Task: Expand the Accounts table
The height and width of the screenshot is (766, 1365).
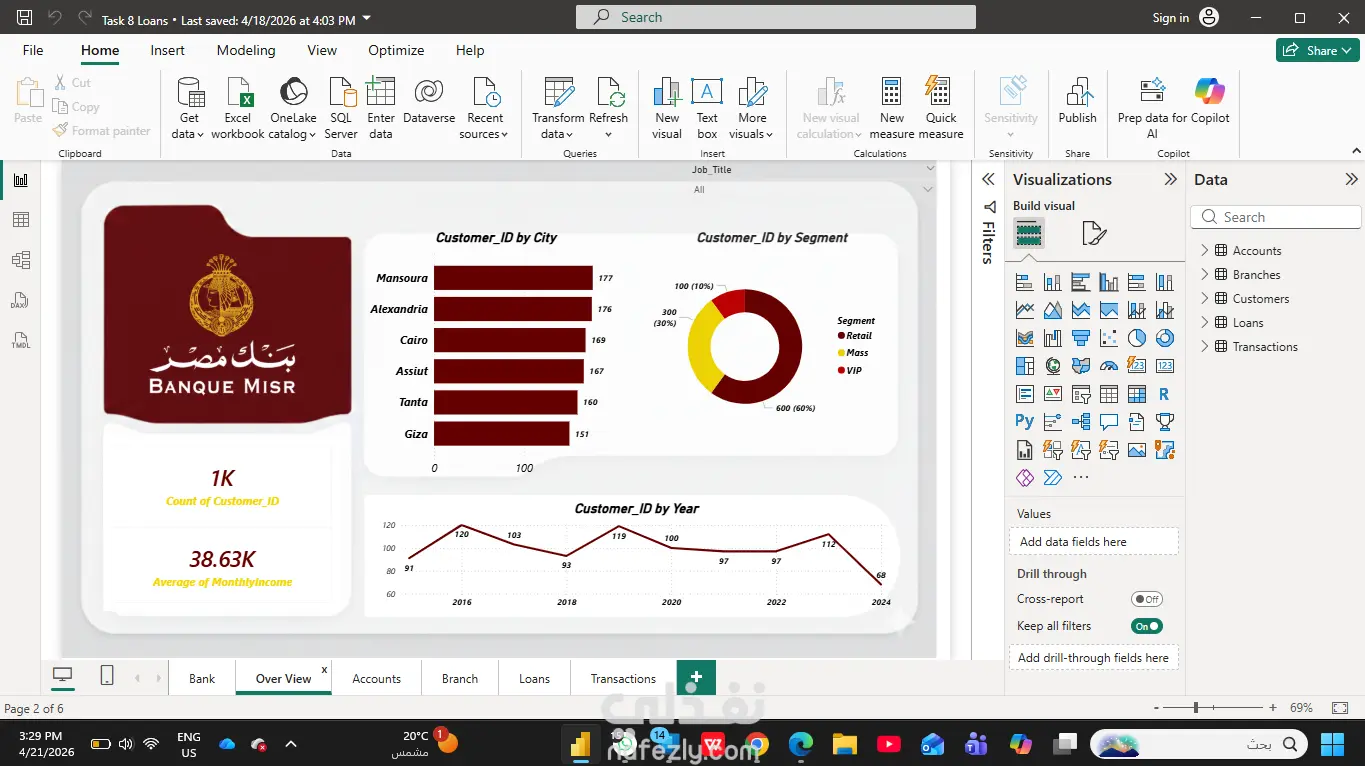Action: point(1205,251)
